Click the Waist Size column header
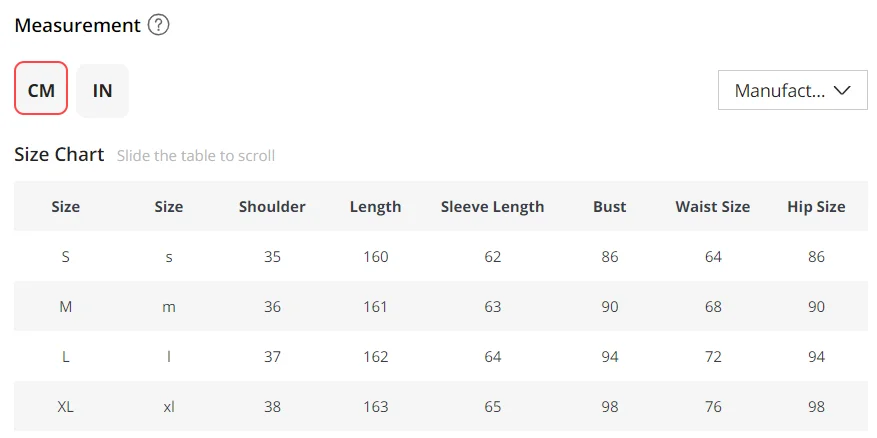This screenshot has height=438, width=877. click(x=712, y=207)
